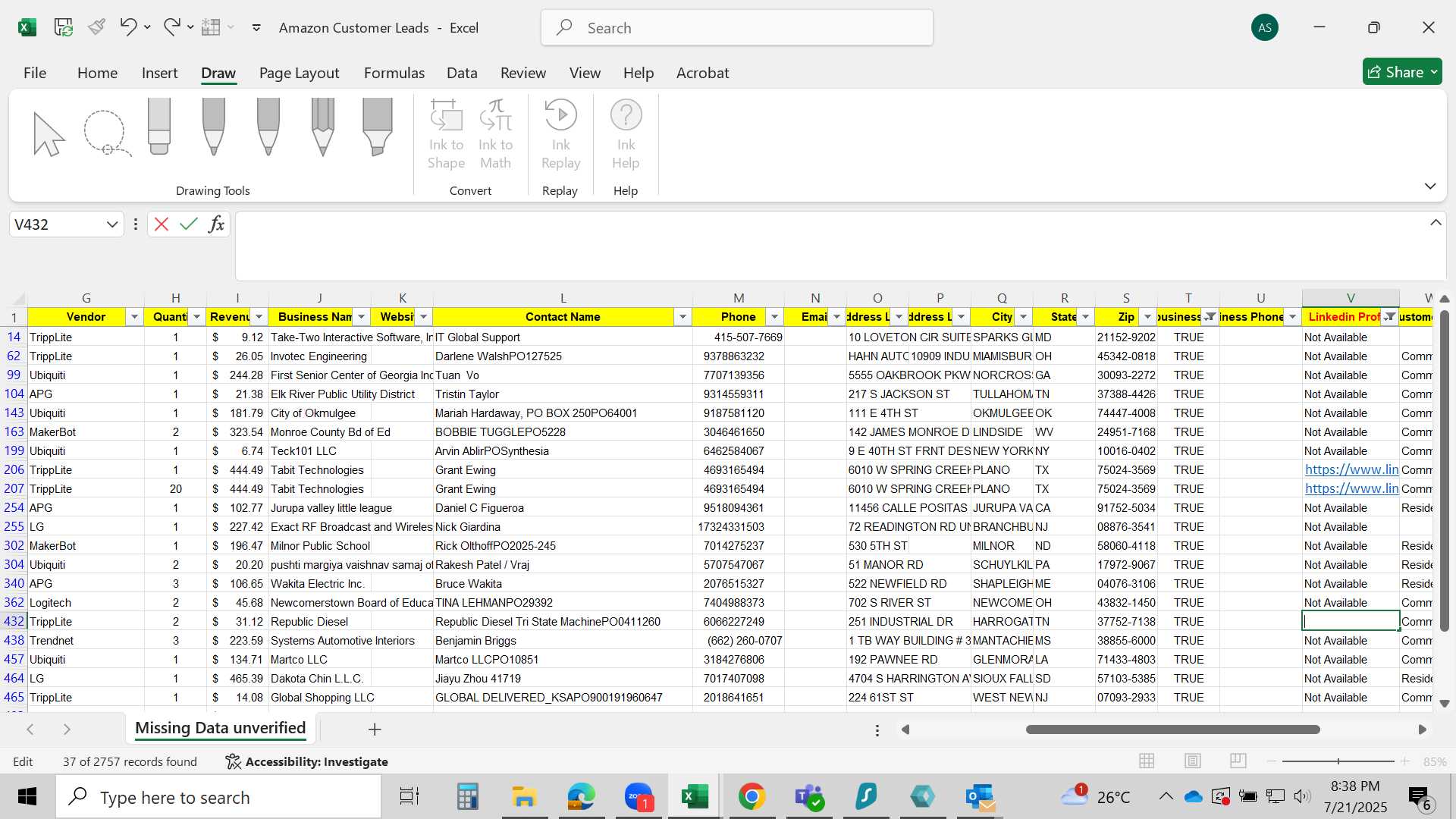
Task: Open LinkedIn link in row 207
Action: [x=1351, y=489]
